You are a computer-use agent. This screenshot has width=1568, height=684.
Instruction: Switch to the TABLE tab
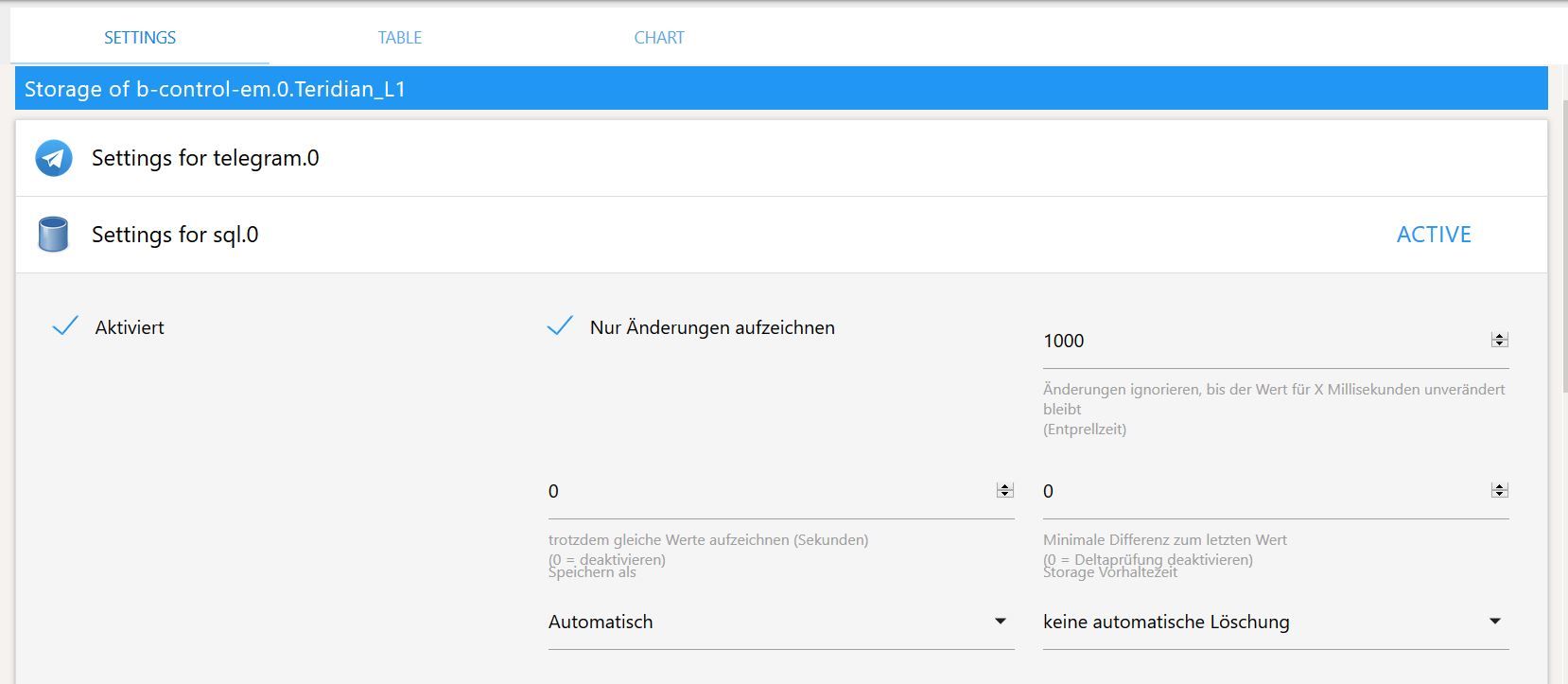pos(399,38)
